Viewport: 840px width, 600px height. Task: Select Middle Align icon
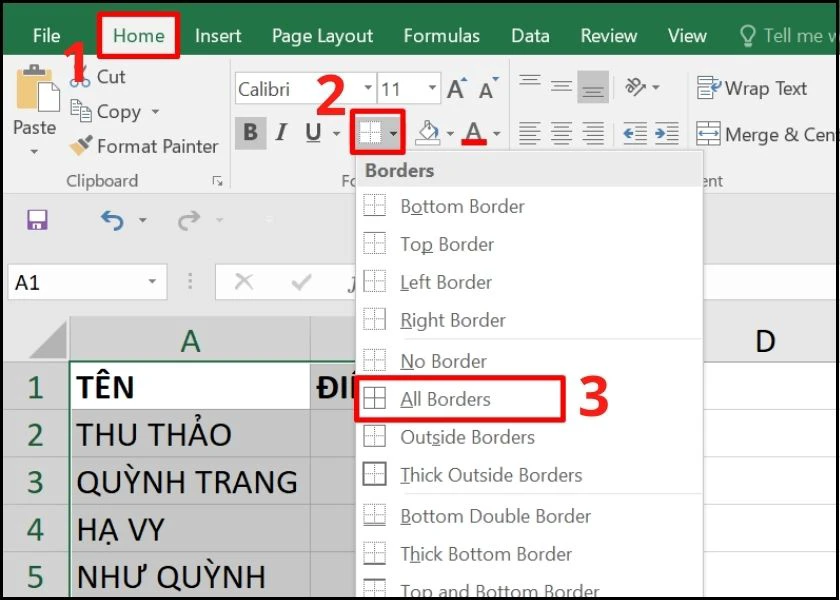[561, 86]
